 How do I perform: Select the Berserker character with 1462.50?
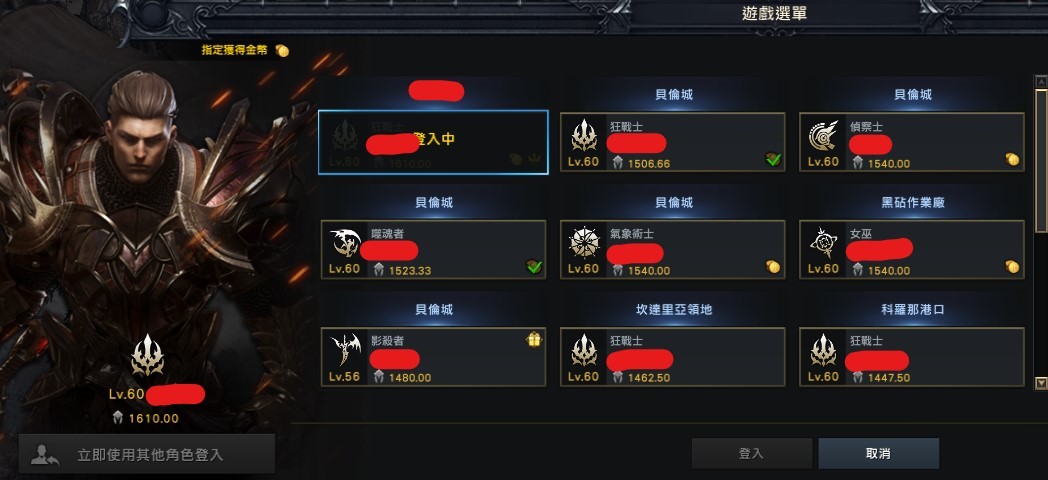tap(672, 356)
